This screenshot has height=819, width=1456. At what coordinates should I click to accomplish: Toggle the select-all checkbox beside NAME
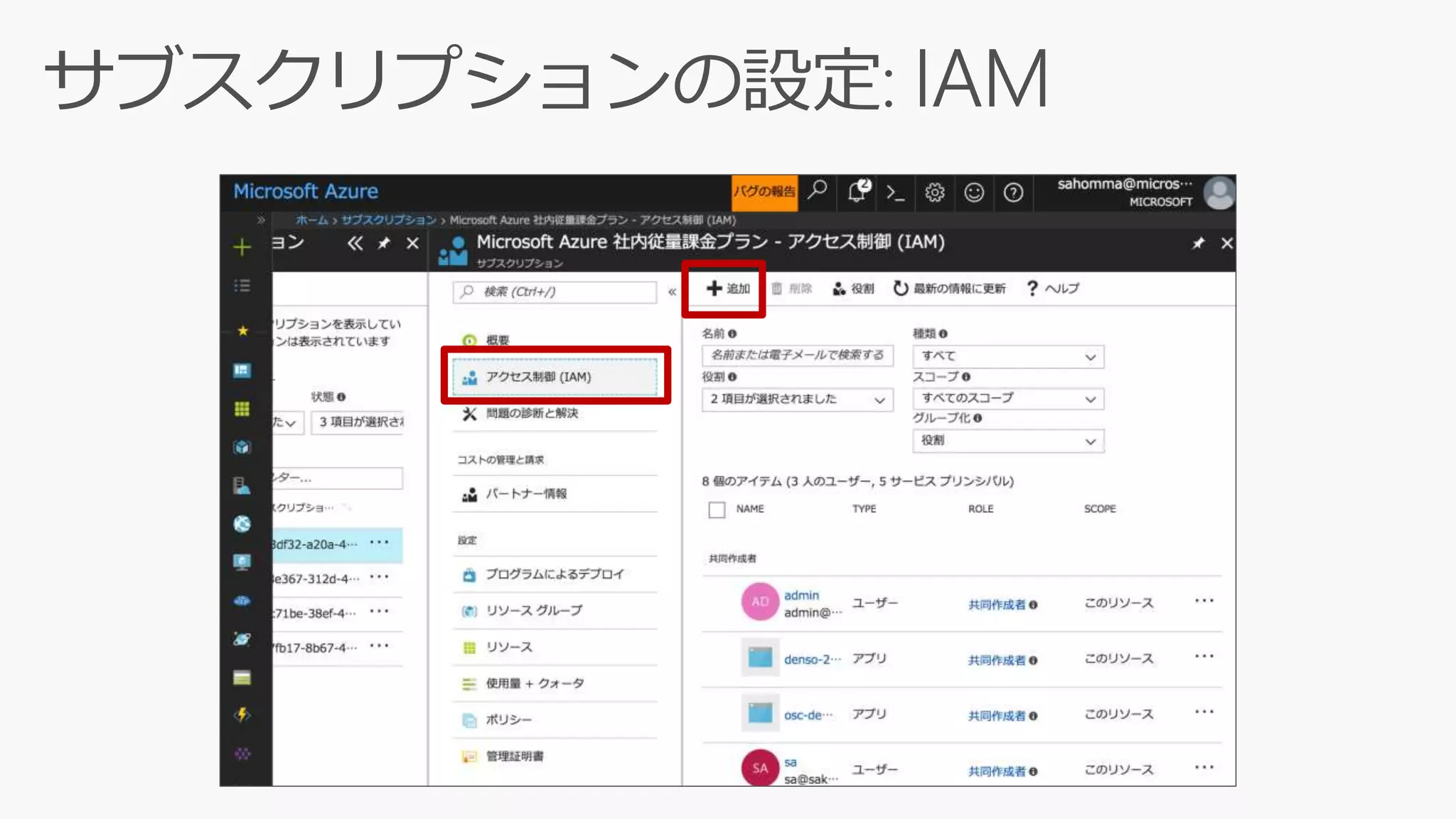click(x=717, y=510)
